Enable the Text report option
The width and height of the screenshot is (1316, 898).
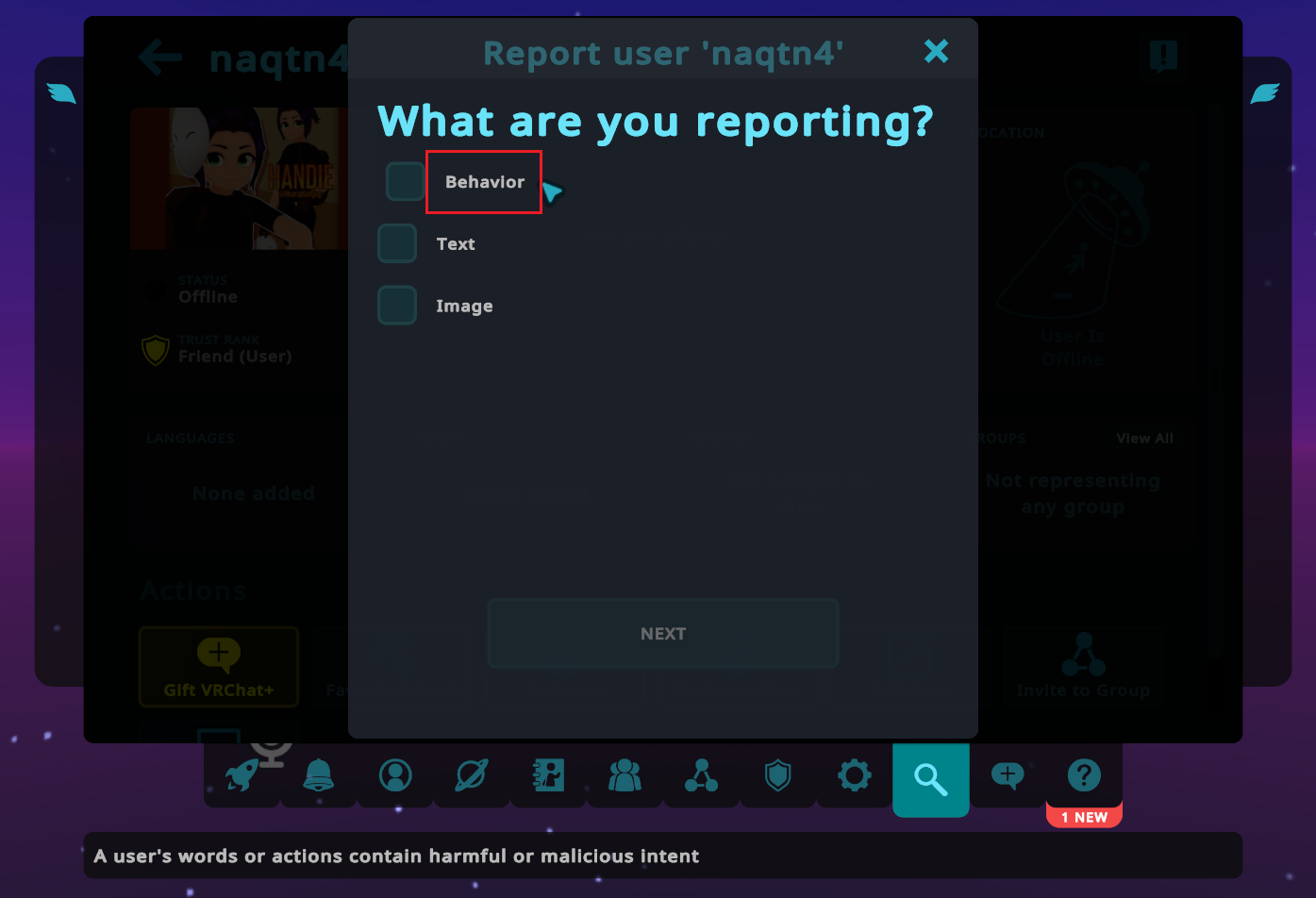(397, 242)
